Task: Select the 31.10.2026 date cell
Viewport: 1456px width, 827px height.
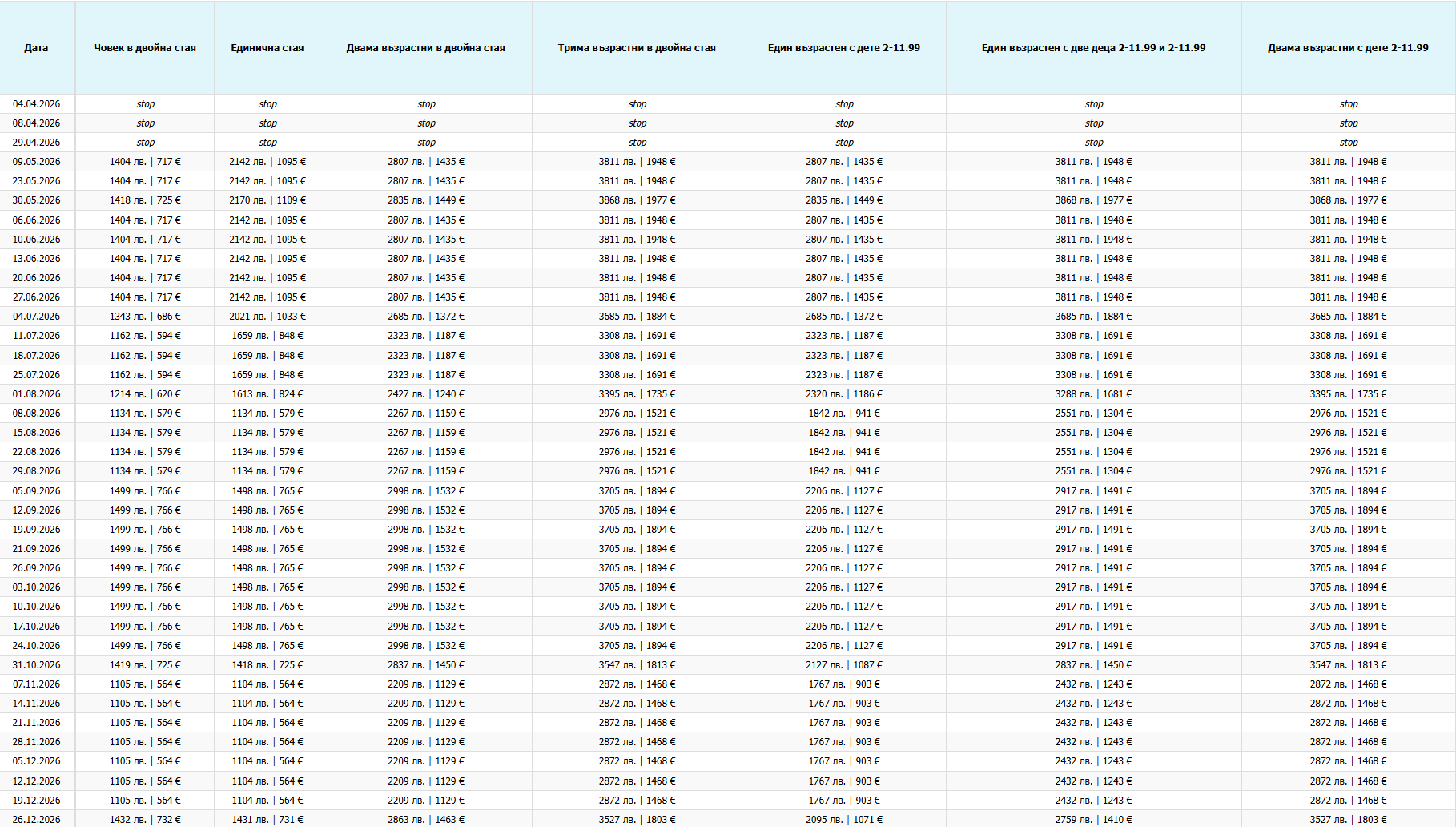Action: click(36, 665)
